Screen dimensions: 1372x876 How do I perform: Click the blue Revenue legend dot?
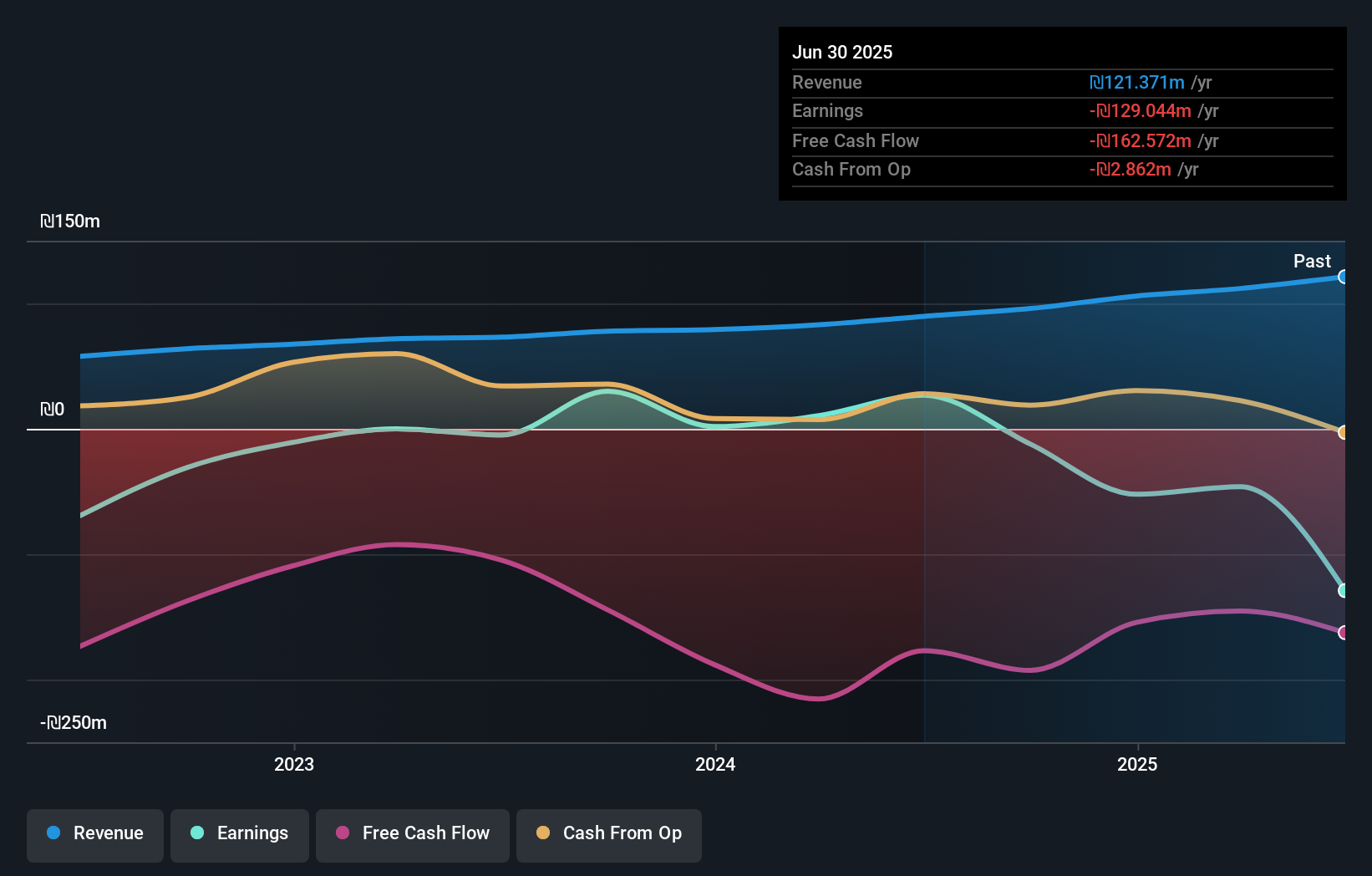53,833
